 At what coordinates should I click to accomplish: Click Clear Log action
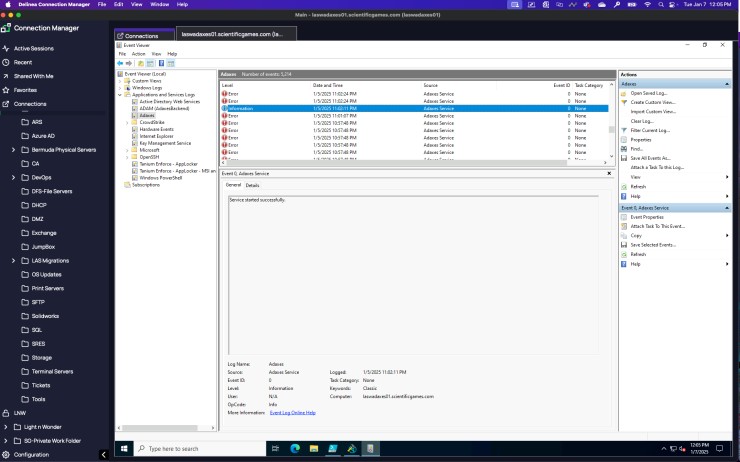click(x=642, y=121)
